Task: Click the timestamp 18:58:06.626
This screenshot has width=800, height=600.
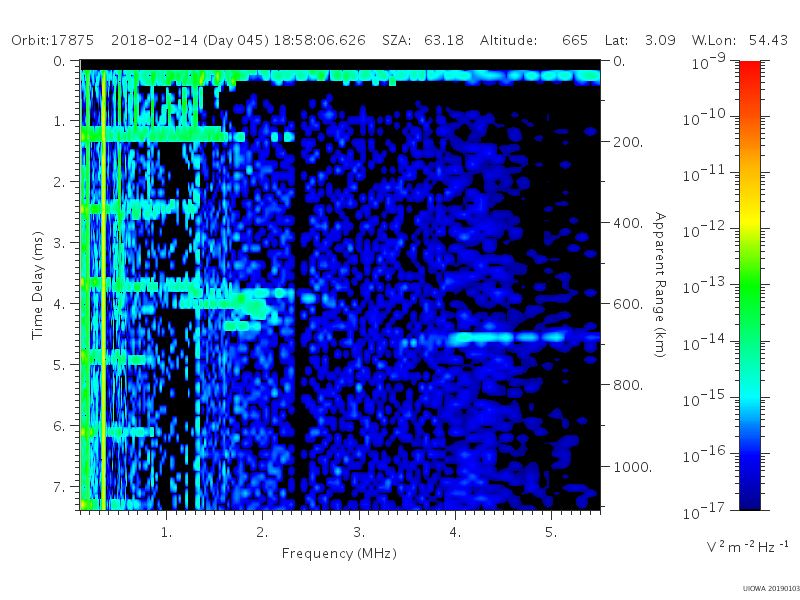Action: (319, 40)
